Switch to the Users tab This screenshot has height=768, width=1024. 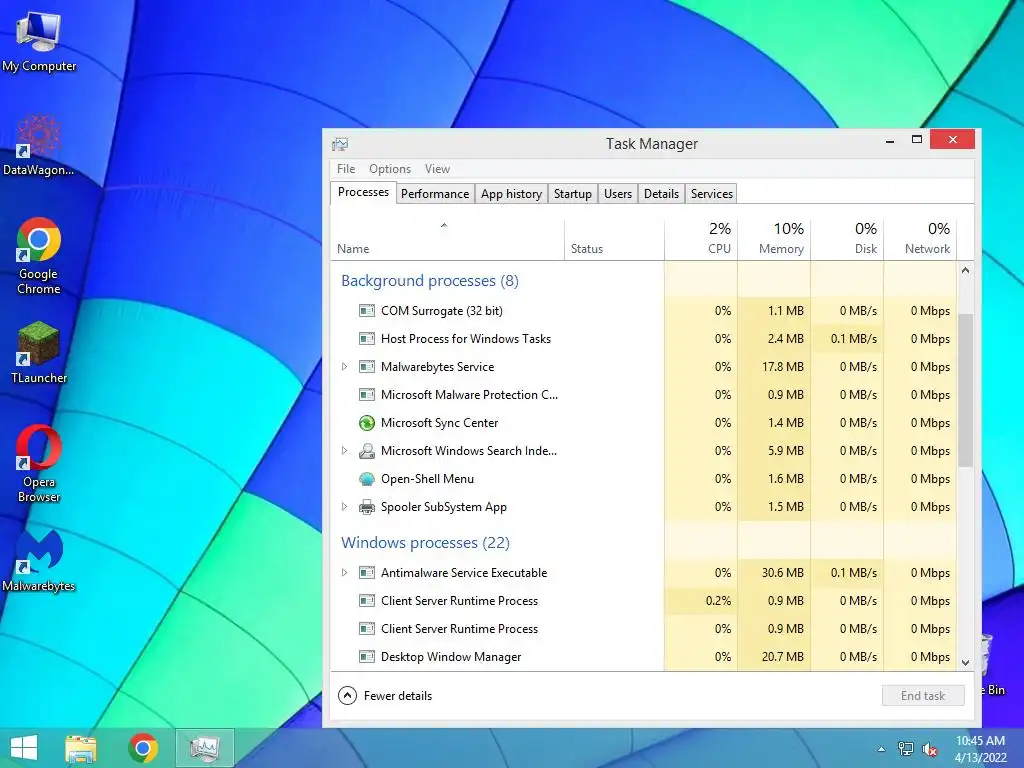click(x=618, y=194)
